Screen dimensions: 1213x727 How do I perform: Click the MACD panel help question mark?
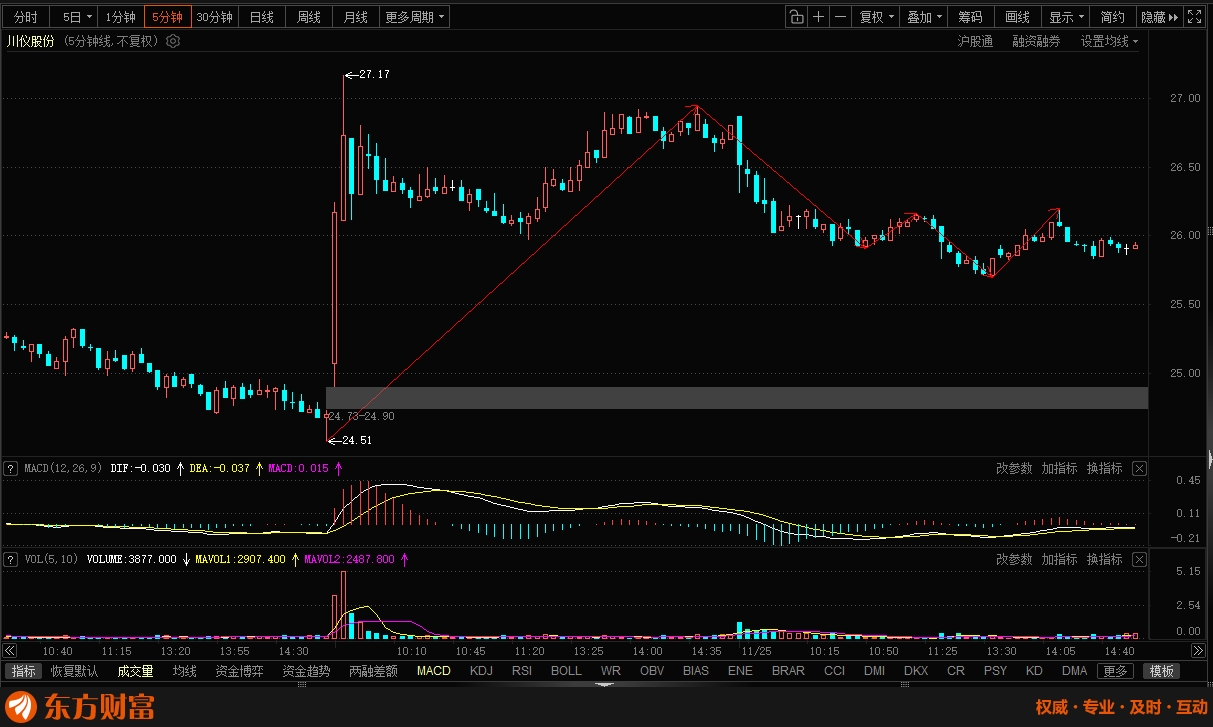point(11,468)
